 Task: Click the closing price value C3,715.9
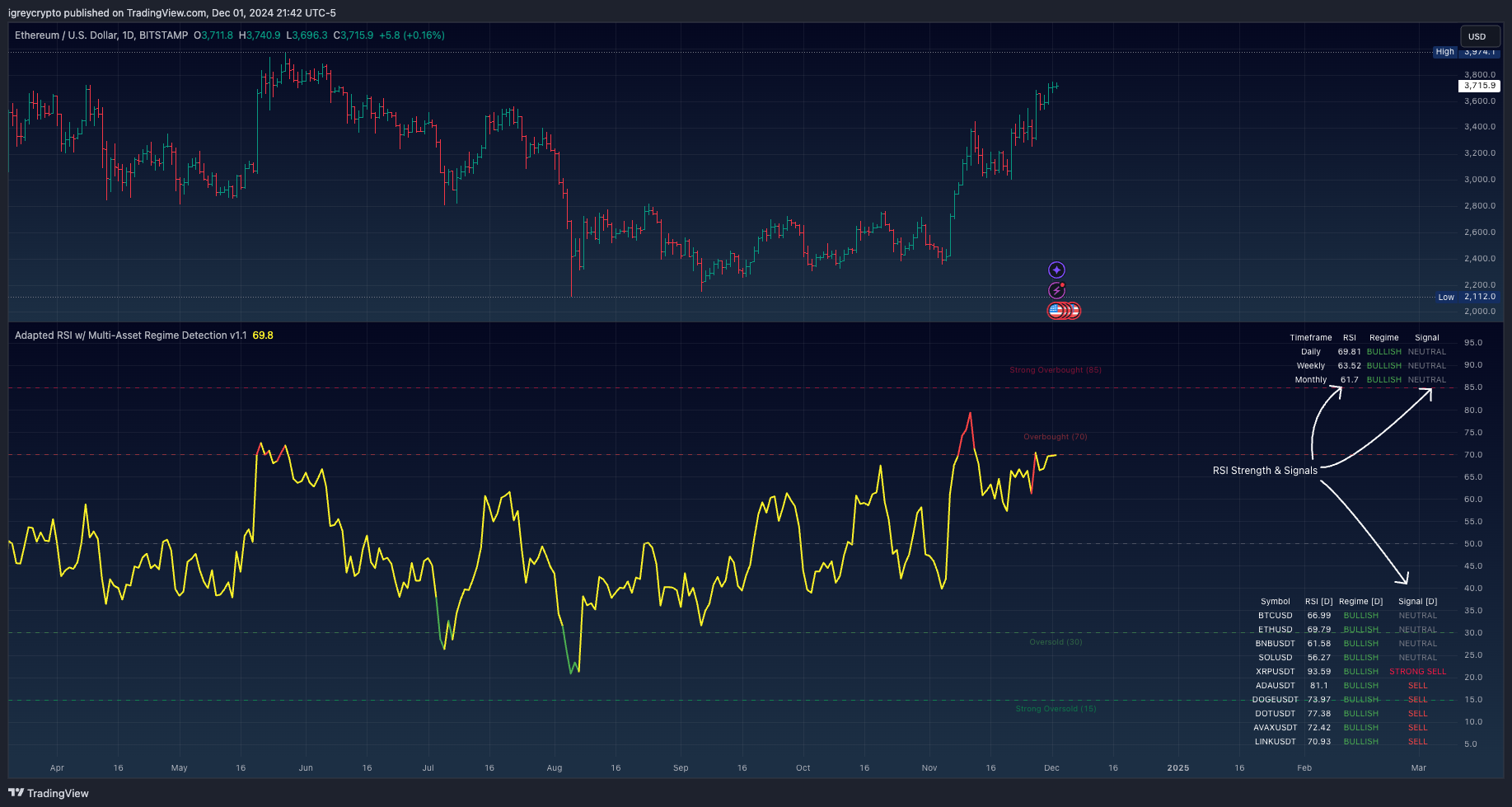(x=353, y=35)
